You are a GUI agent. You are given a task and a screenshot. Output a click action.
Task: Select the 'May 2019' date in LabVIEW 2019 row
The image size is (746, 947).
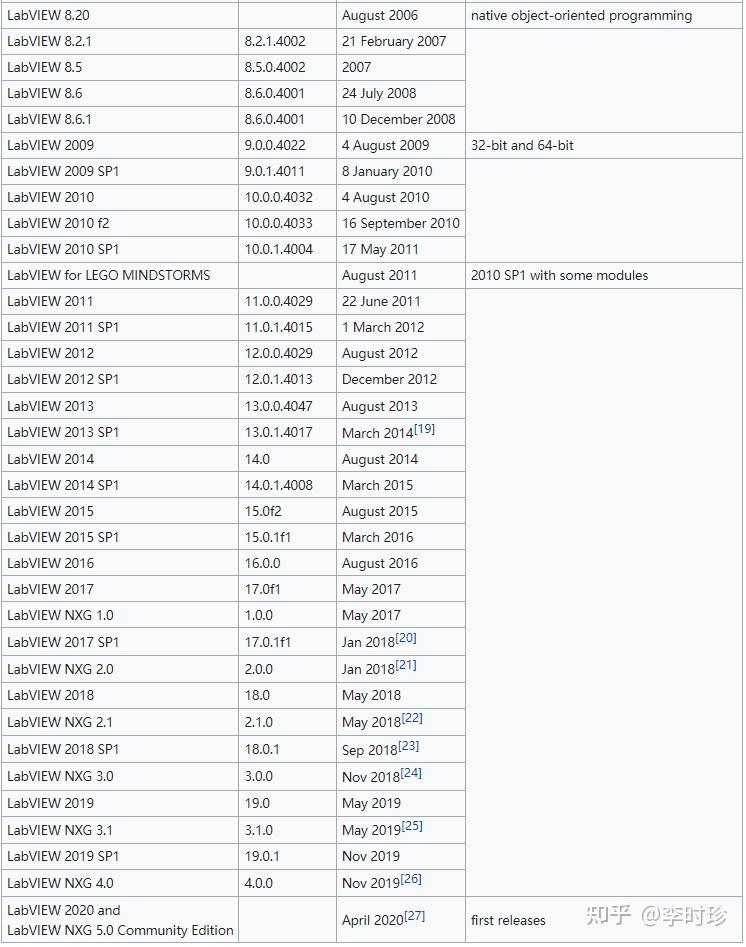pyautogui.click(x=371, y=803)
